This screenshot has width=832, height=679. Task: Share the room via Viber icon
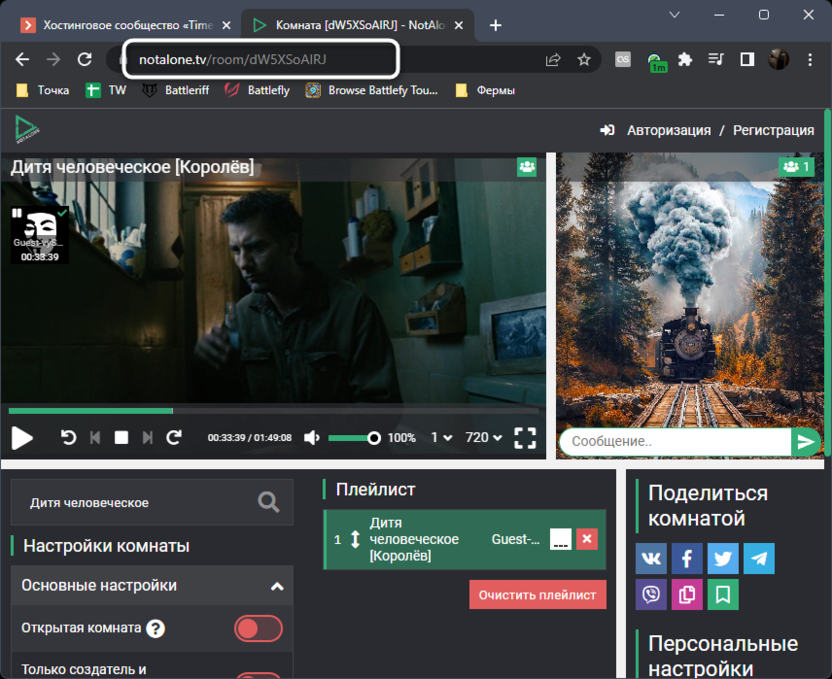point(651,594)
